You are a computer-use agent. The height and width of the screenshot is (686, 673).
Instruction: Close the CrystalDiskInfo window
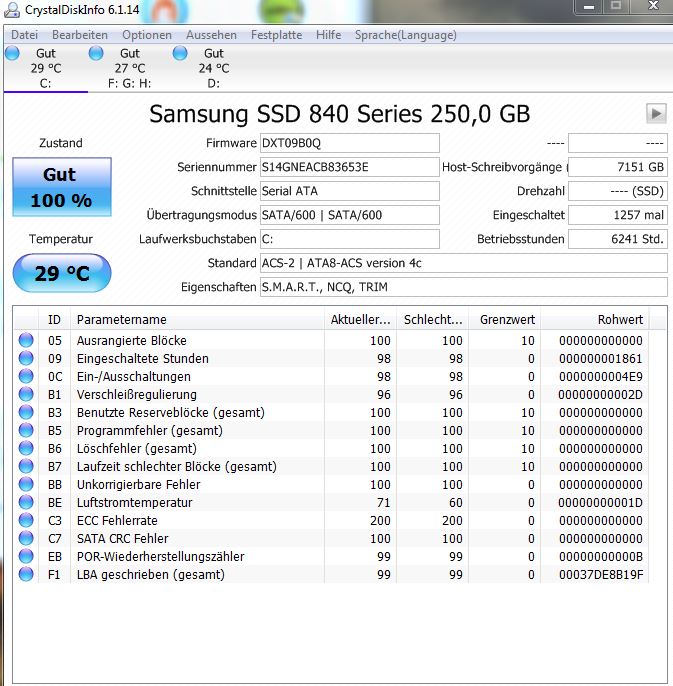tap(653, 6)
